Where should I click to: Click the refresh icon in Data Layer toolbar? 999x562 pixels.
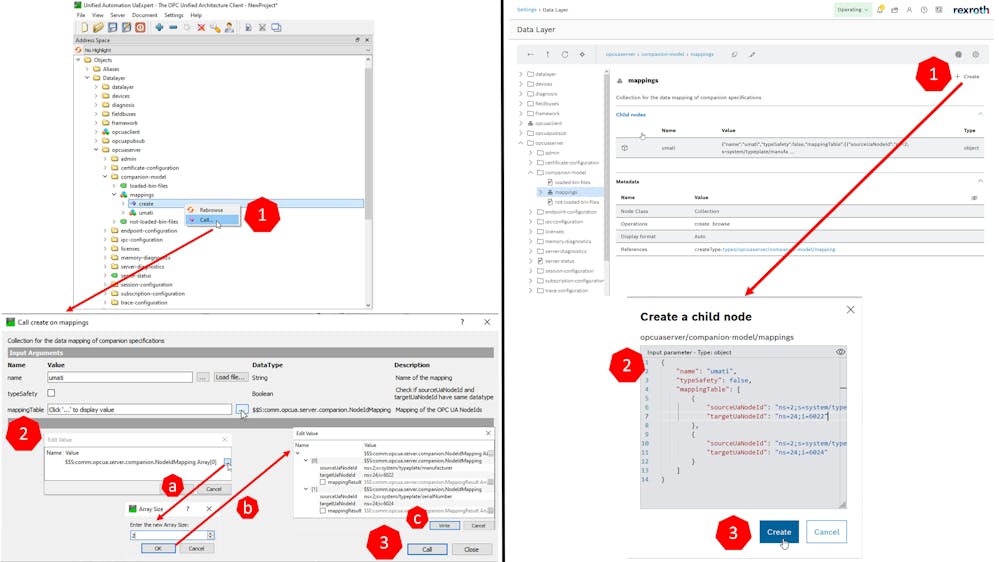(564, 55)
